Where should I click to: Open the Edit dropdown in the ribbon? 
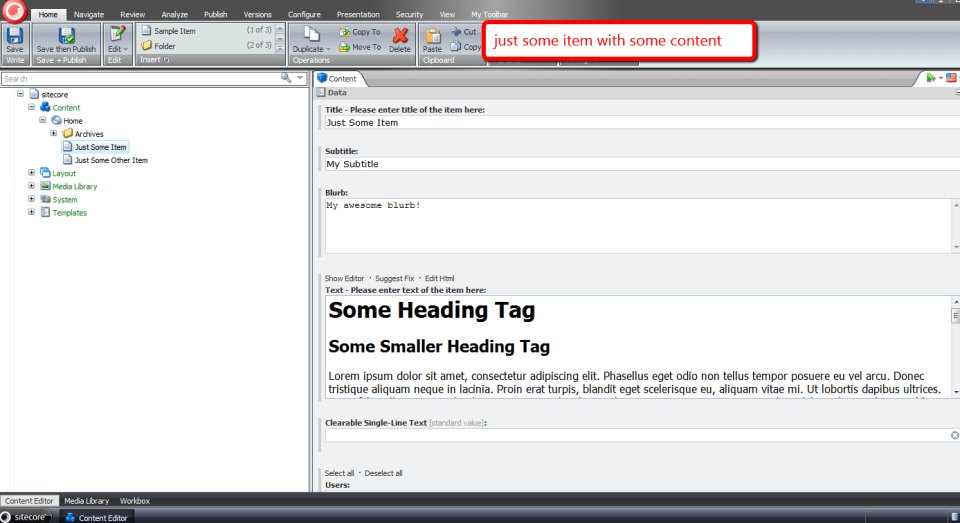click(117, 49)
